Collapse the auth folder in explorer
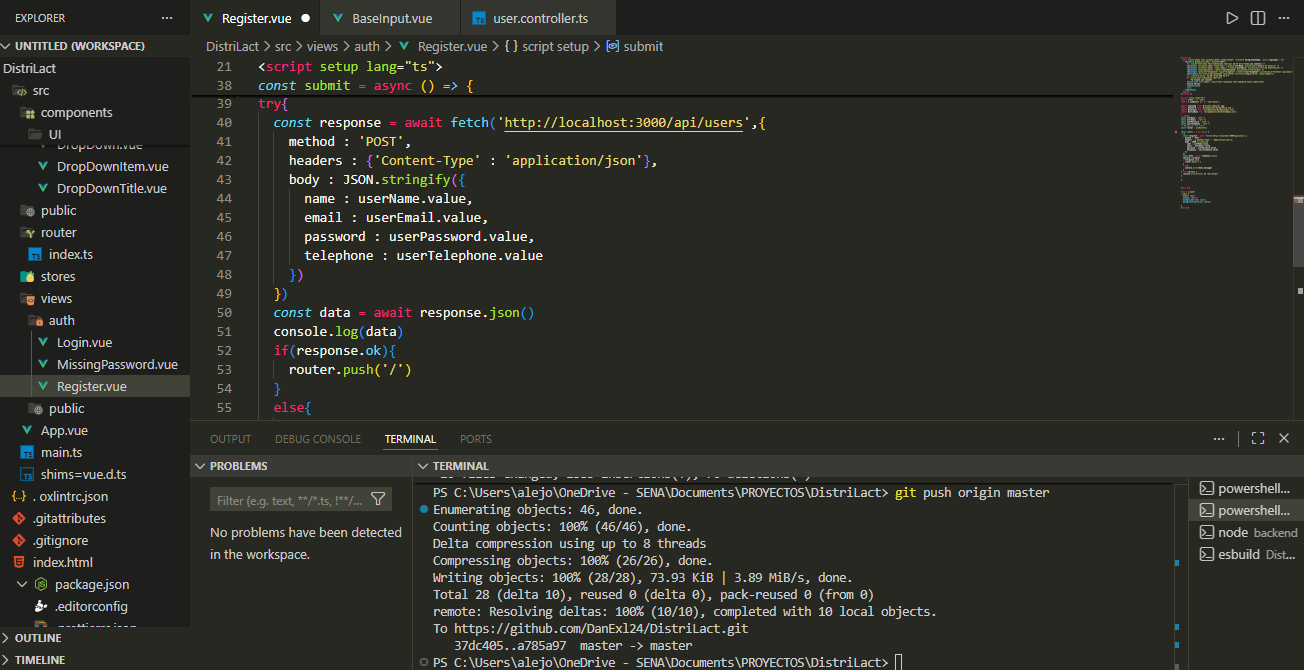Image resolution: width=1304 pixels, height=670 pixels. pos(61,320)
